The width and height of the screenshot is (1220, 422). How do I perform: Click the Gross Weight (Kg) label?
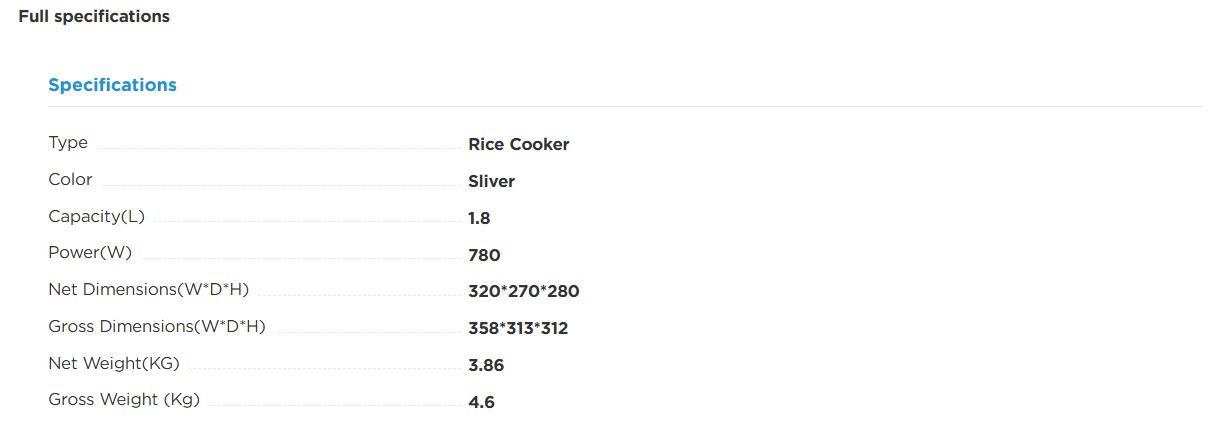click(124, 400)
